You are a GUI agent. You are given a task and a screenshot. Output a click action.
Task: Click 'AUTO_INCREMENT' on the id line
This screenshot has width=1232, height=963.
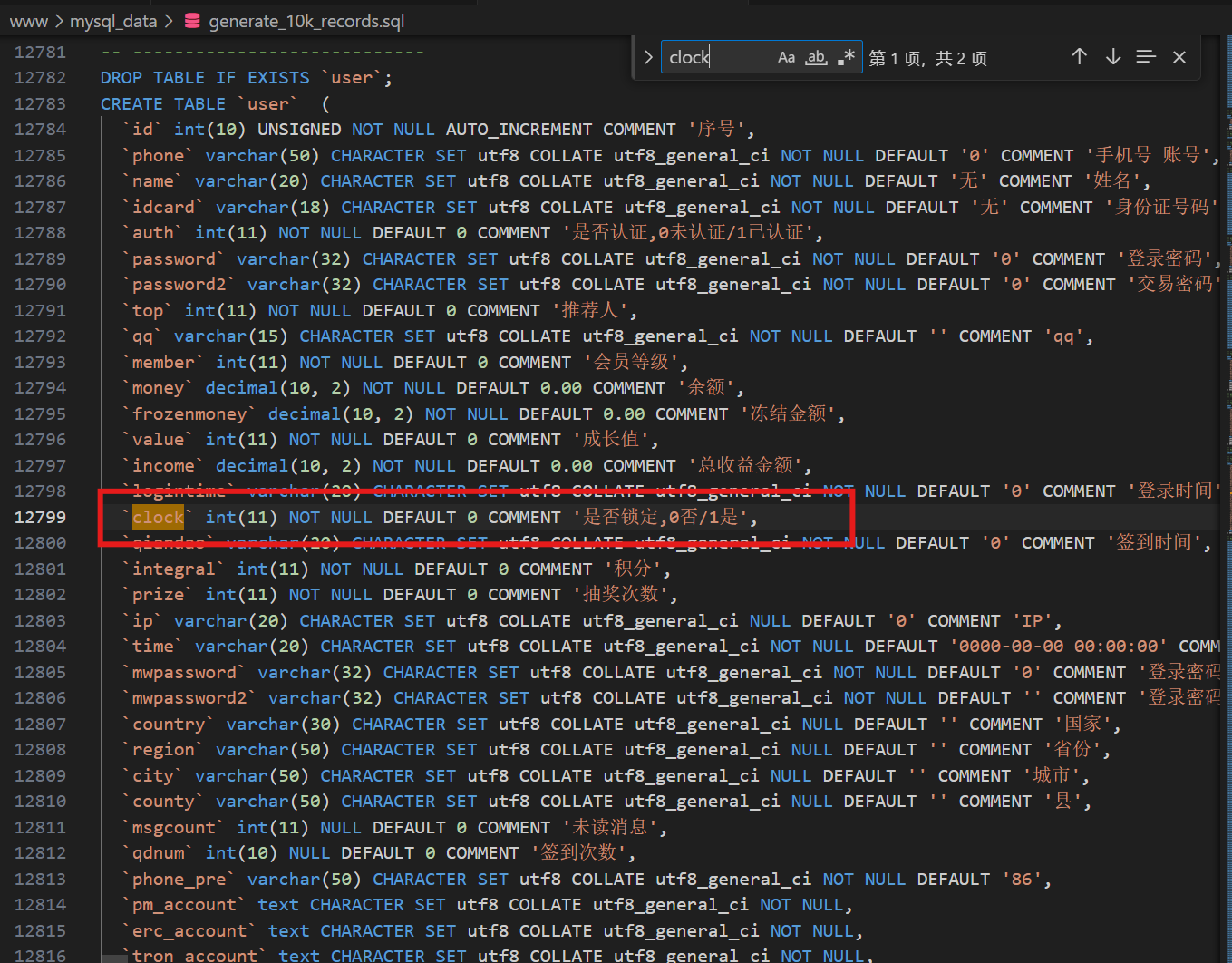(519, 130)
